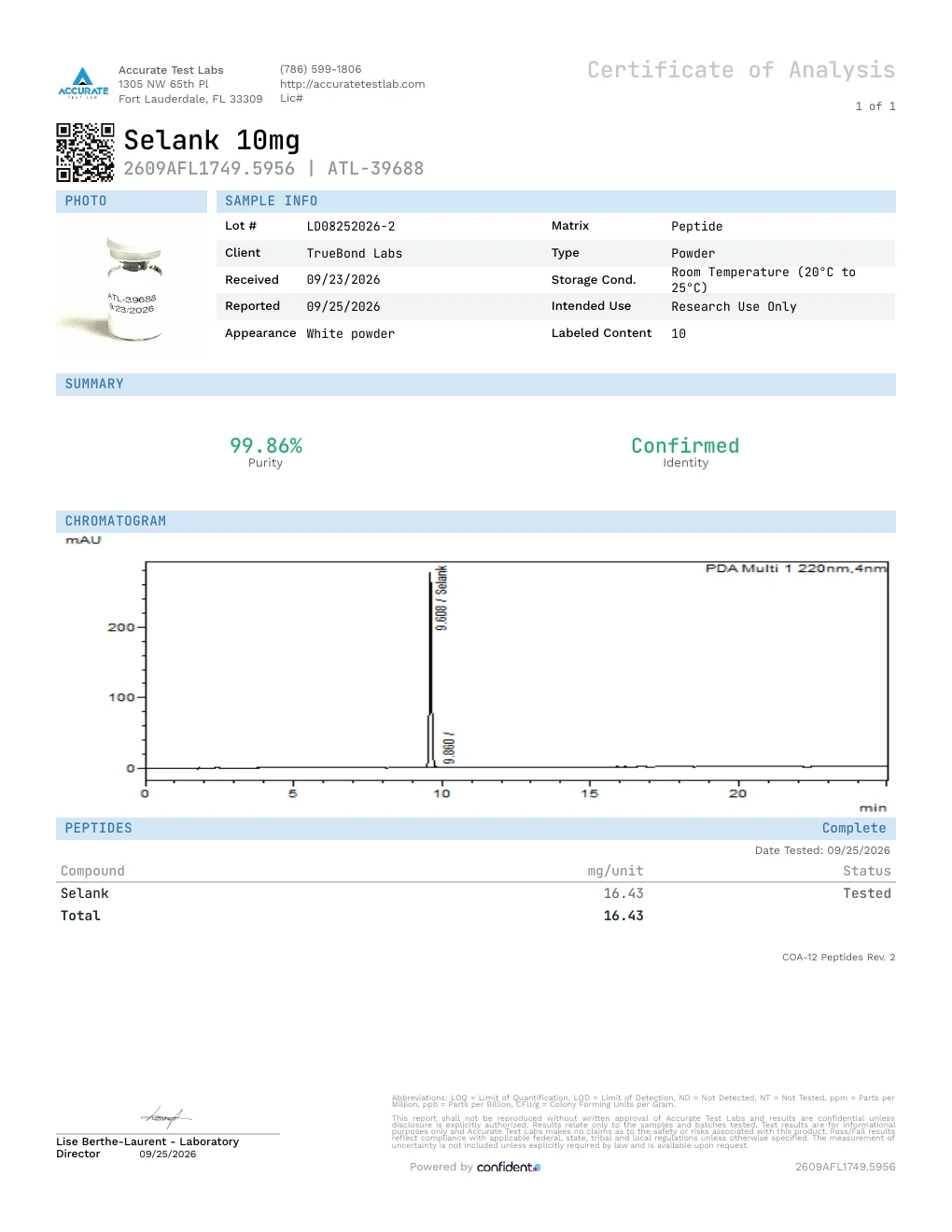Click the 99.86% purity figure
The image size is (952, 1232).
(x=266, y=446)
